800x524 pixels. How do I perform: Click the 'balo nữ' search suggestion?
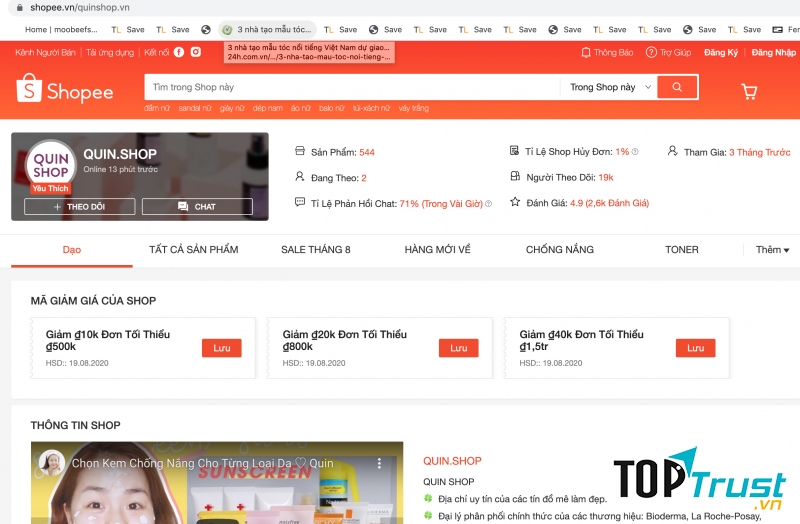click(x=332, y=108)
